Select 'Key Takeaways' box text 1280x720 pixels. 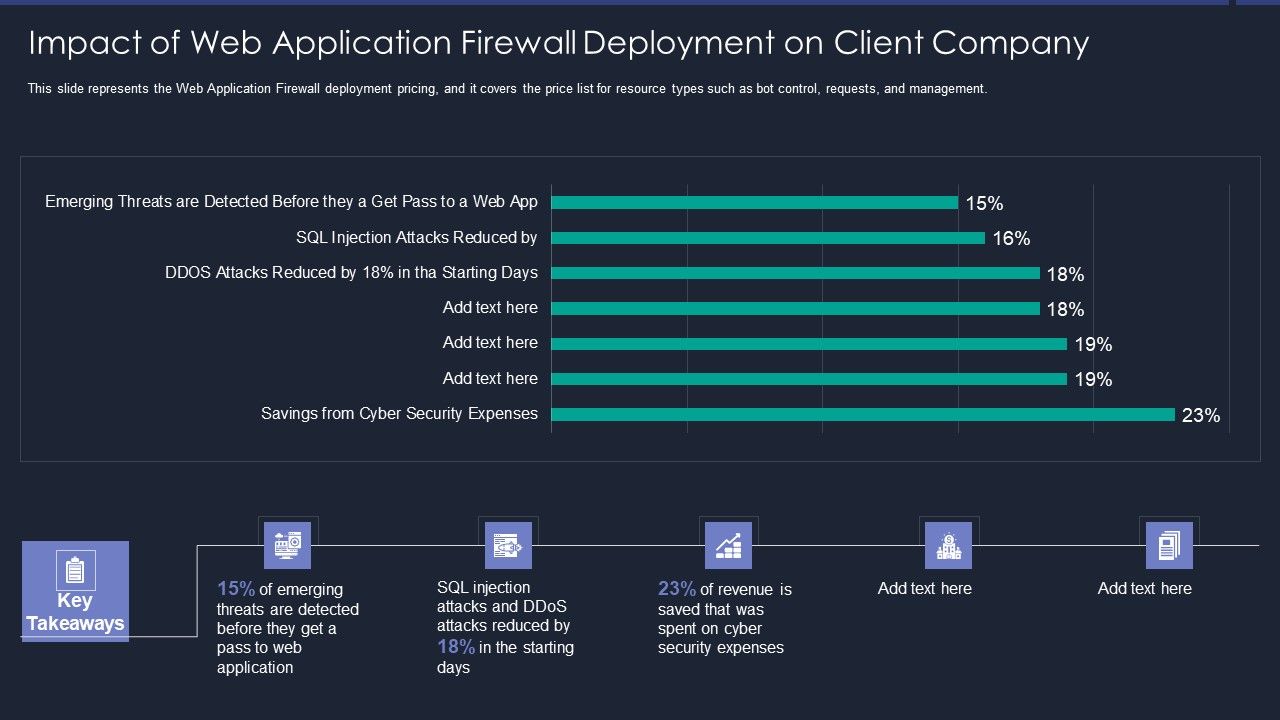(x=75, y=613)
